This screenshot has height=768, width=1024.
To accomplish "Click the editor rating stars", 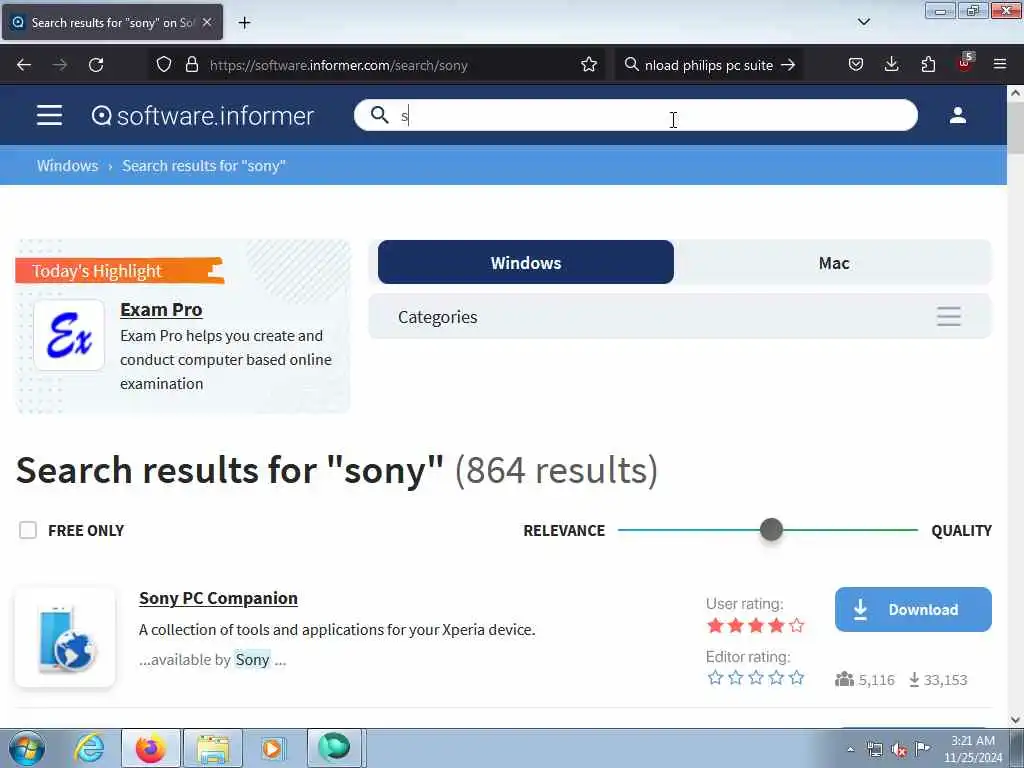I will (756, 678).
